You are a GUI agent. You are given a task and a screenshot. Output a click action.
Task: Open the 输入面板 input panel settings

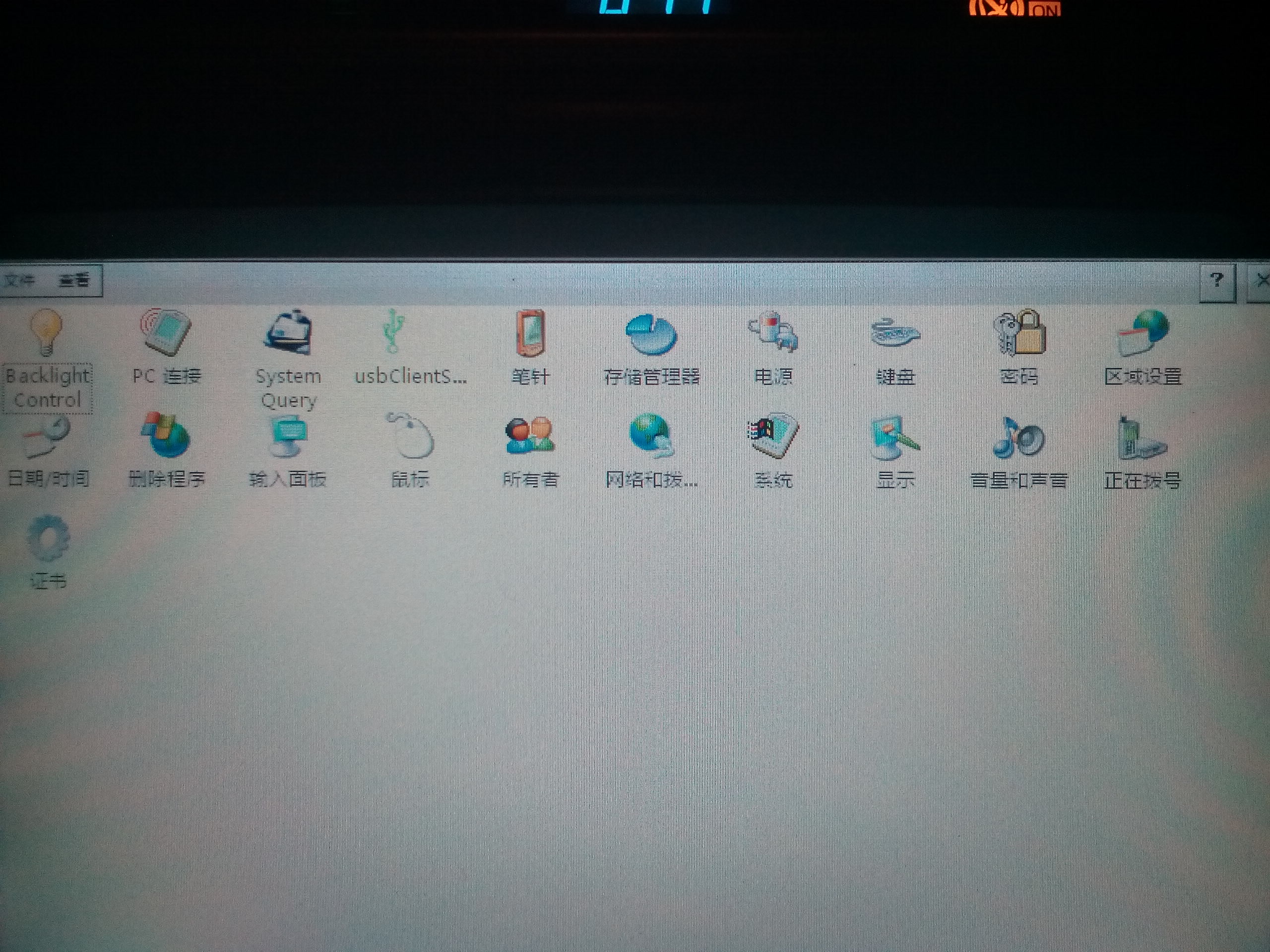pos(287,453)
